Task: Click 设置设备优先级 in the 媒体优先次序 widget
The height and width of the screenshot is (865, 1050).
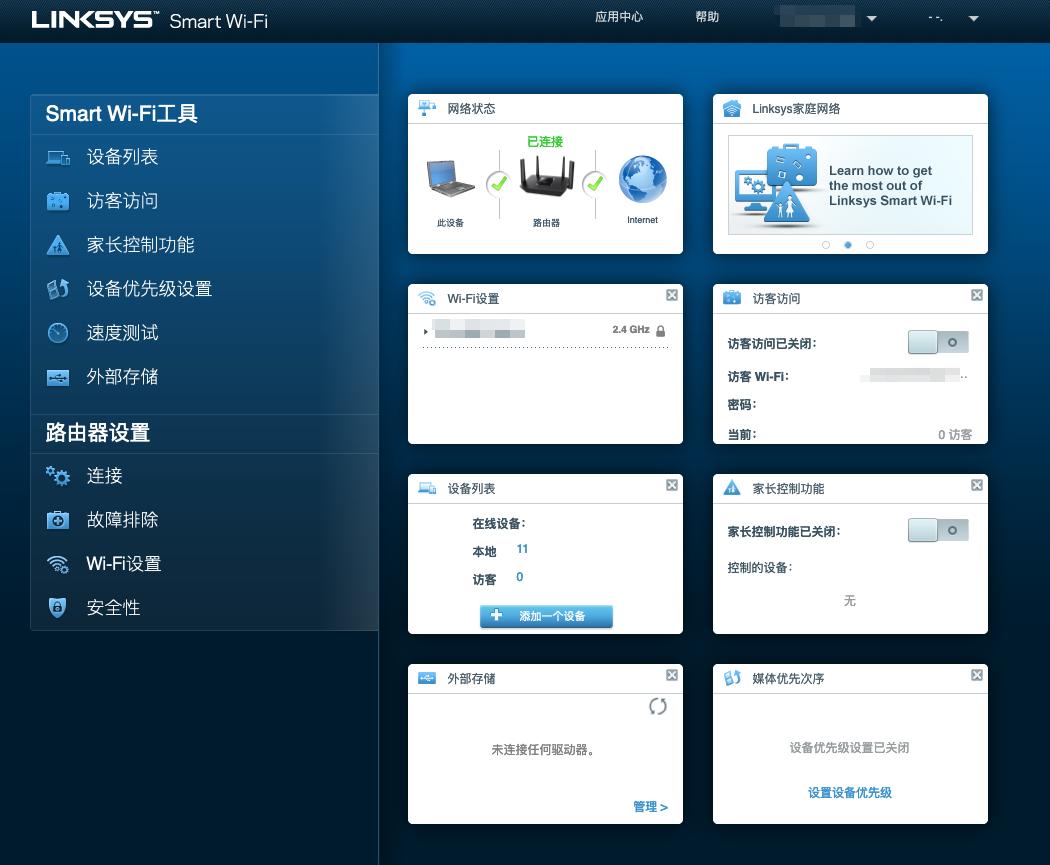Action: (x=849, y=793)
